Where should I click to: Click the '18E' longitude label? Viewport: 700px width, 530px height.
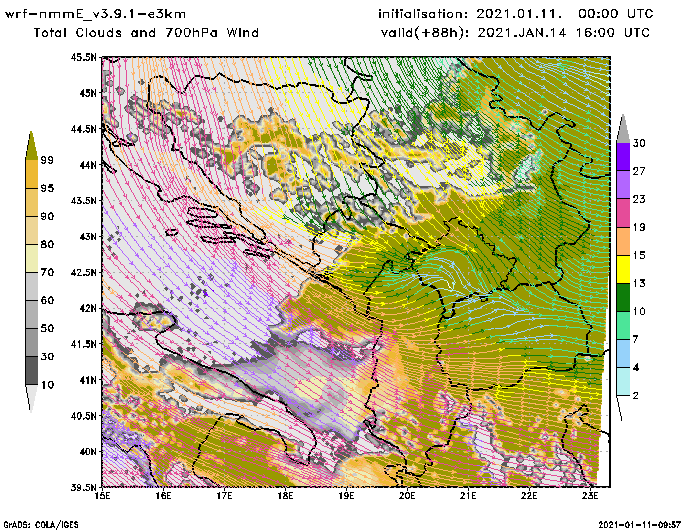pos(285,496)
